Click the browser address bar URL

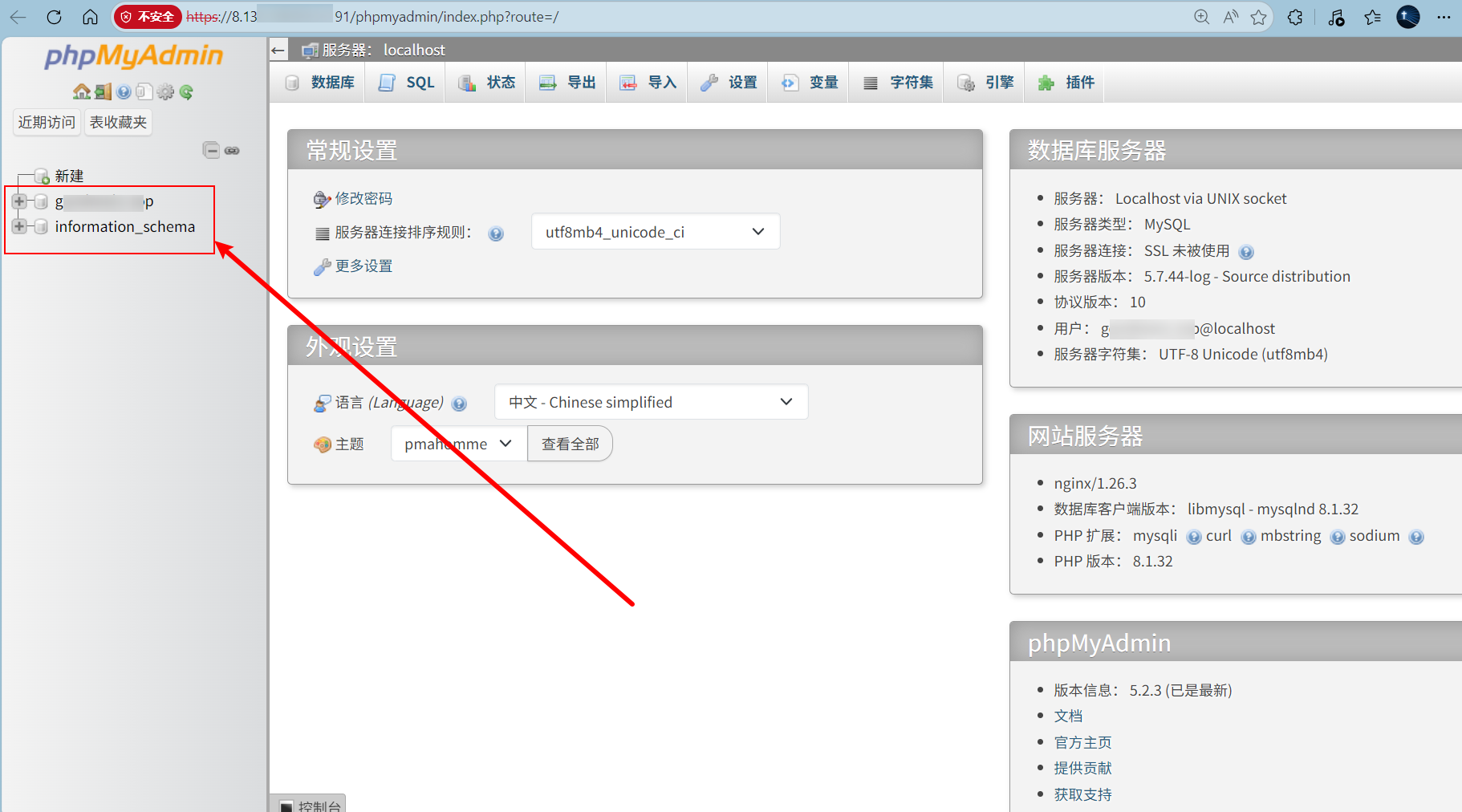(x=372, y=17)
